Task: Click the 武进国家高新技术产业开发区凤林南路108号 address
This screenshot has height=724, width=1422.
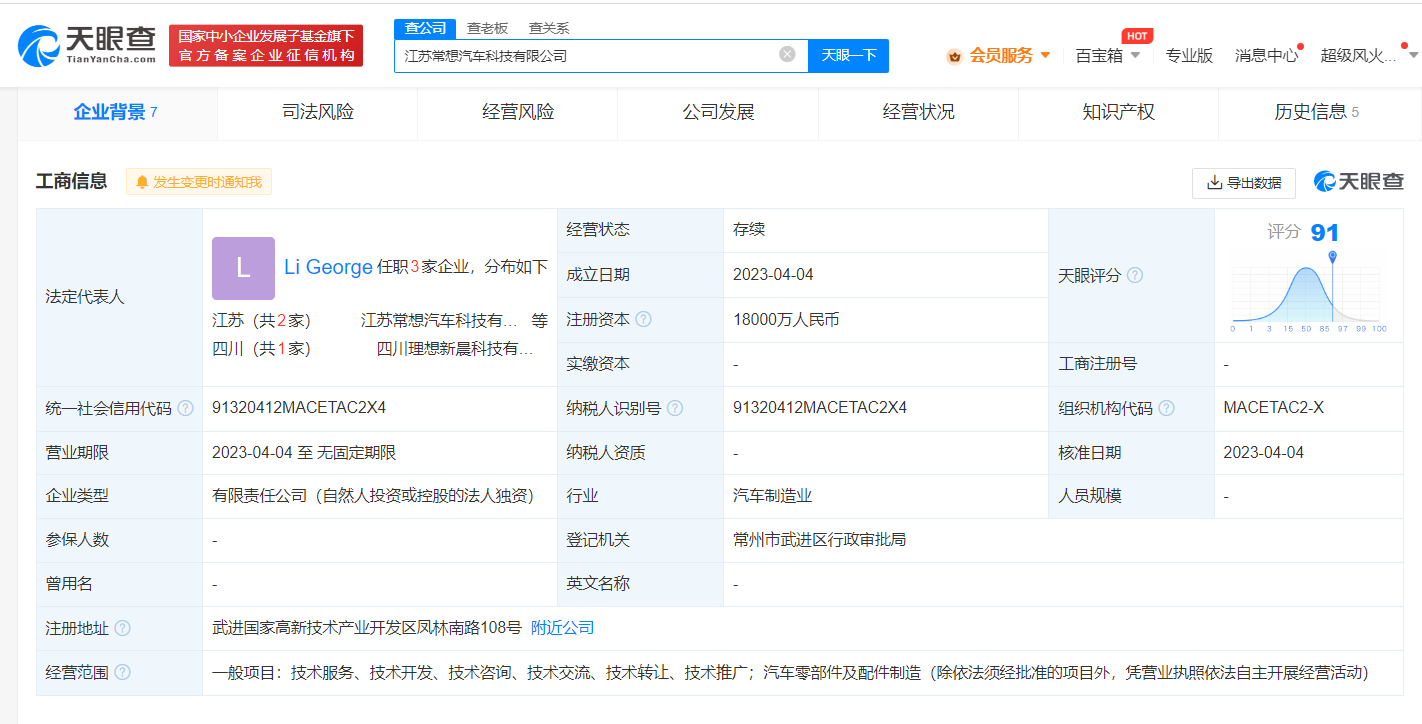Action: coord(367,628)
